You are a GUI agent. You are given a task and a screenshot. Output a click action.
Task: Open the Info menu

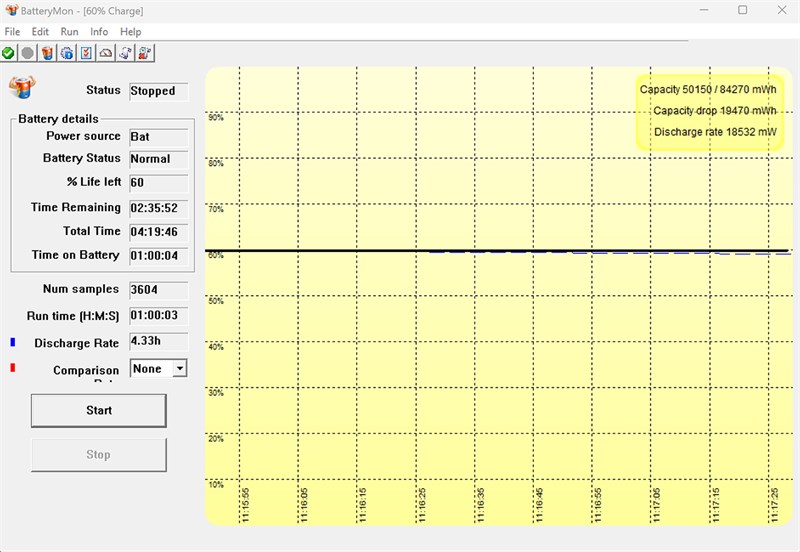99,32
